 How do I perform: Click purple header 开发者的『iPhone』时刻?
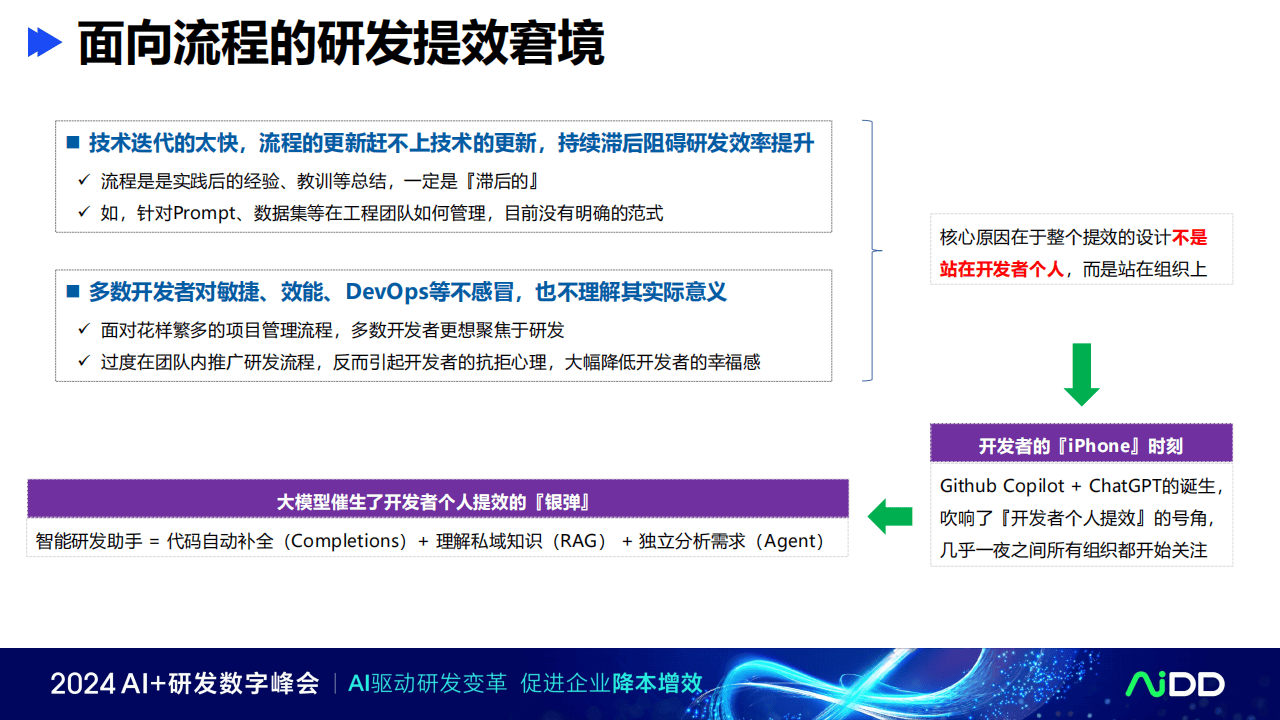tap(1081, 445)
